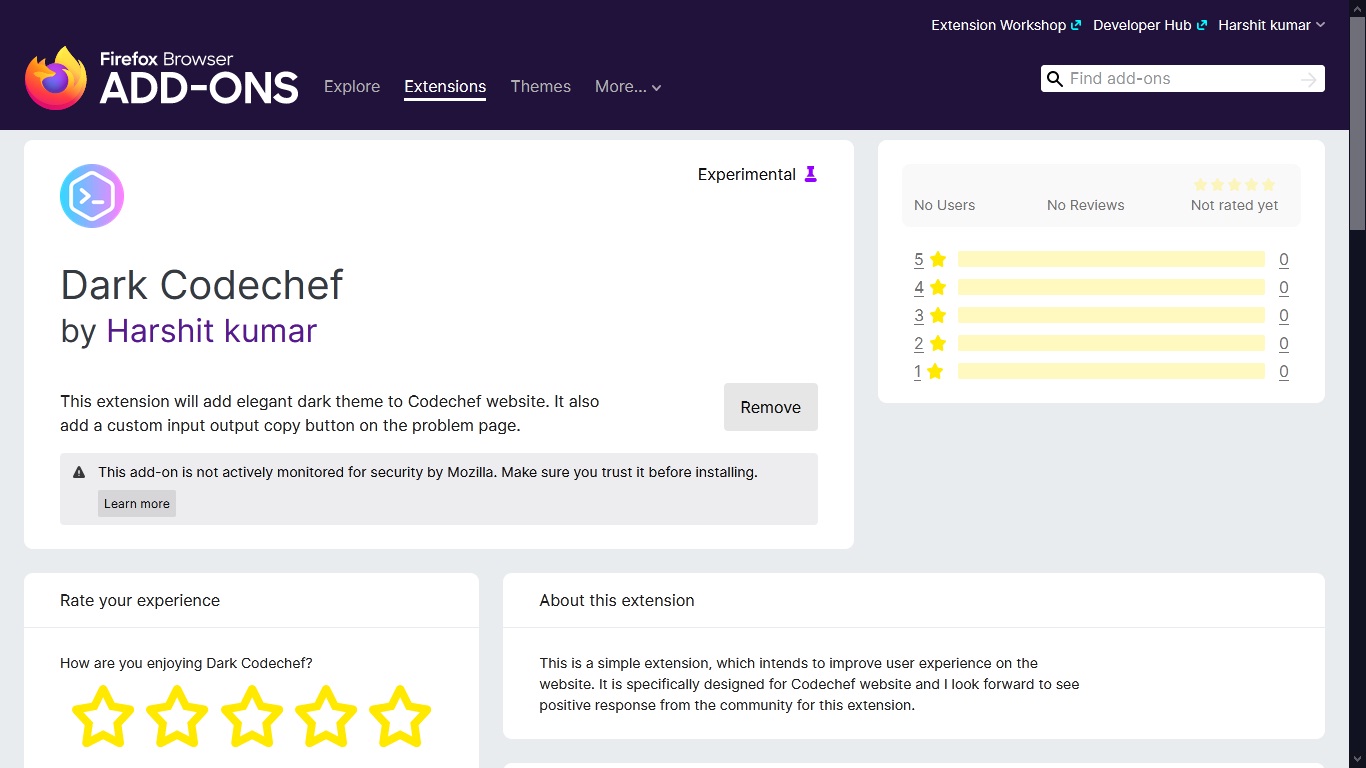
Task: Click the Dark Codechef extension icon
Action: [x=92, y=196]
